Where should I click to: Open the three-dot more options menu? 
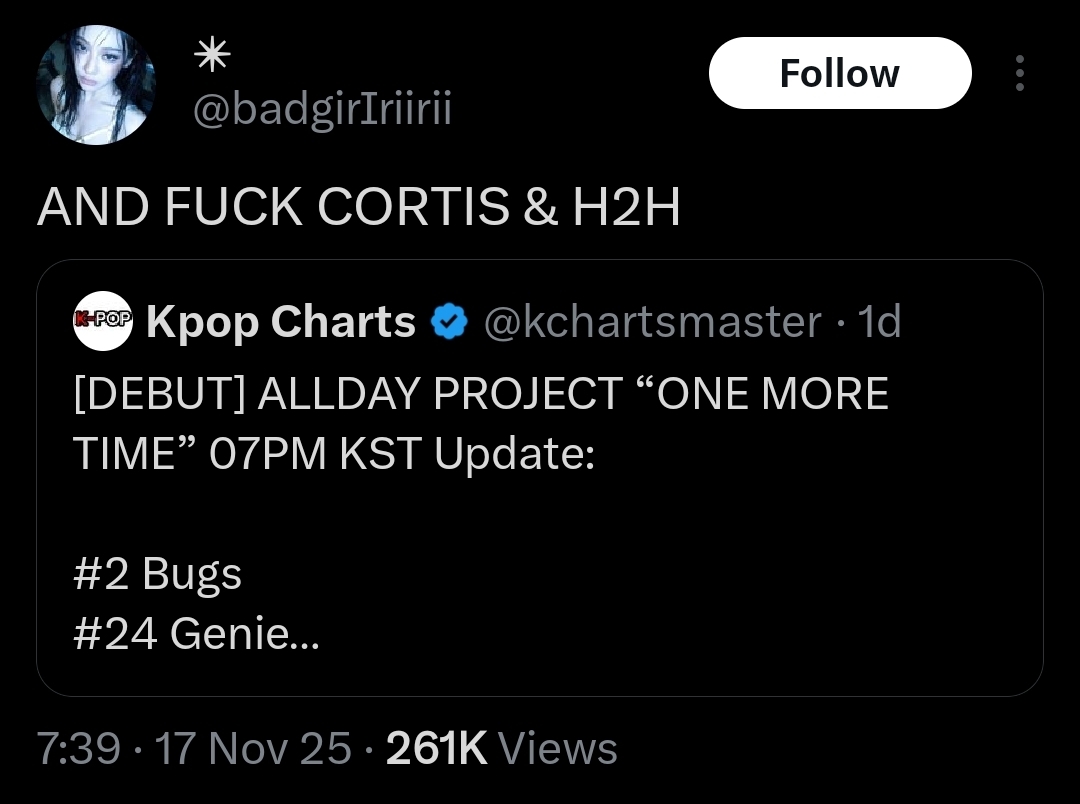point(1019,73)
